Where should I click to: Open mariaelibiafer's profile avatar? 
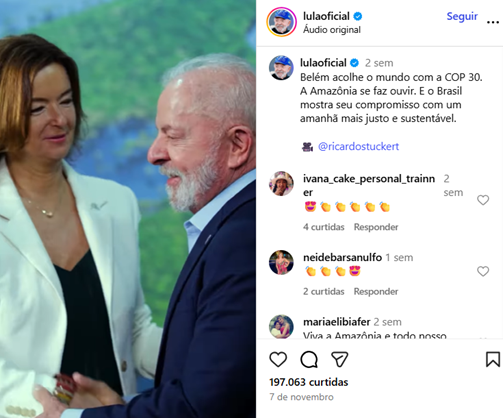[x=281, y=326]
